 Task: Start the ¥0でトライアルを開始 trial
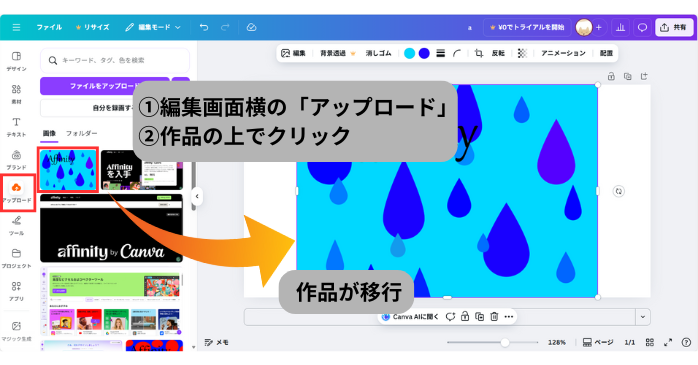tap(527, 28)
